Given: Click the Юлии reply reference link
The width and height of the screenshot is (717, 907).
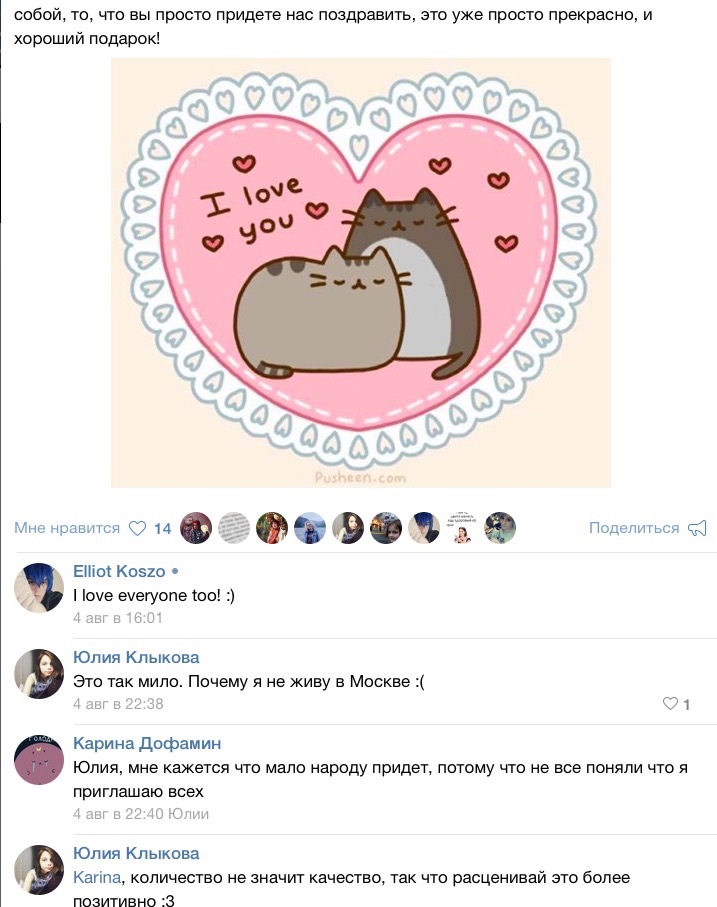Looking at the screenshot, I should coord(188,814).
